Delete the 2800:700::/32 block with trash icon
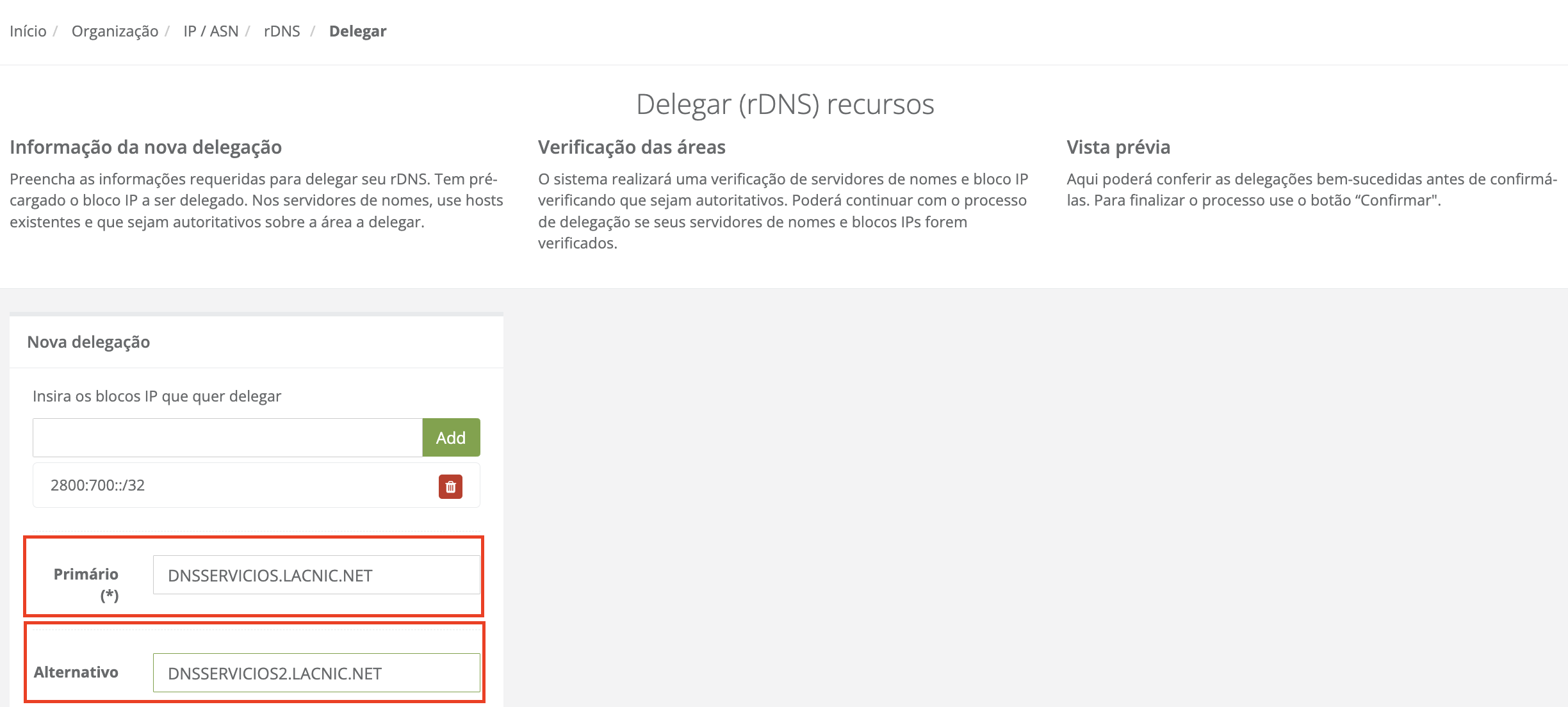The width and height of the screenshot is (1568, 707). coord(450,487)
